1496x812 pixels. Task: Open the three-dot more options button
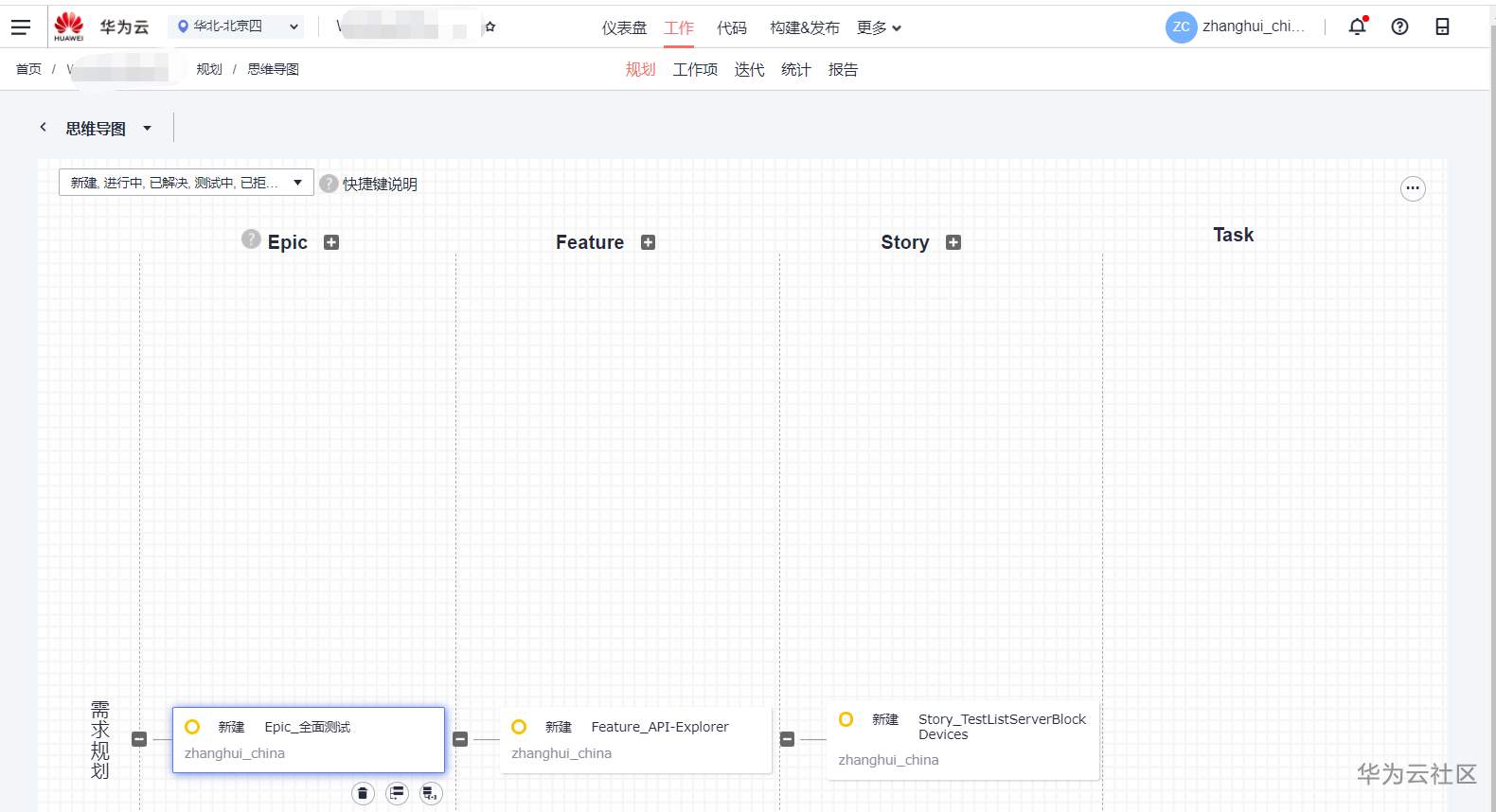1413,188
